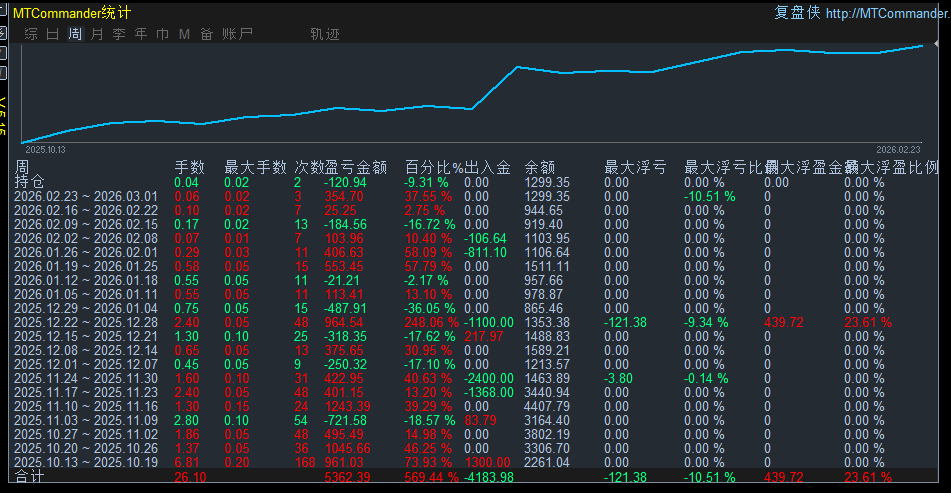Click total withdrawal value -4183.98
The image size is (951, 493).
click(489, 477)
